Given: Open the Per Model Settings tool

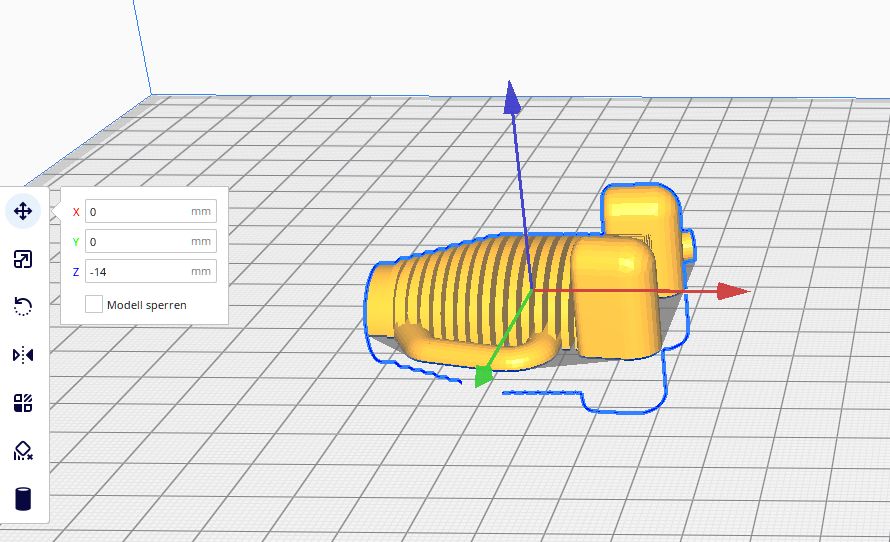Looking at the screenshot, I should (23, 404).
